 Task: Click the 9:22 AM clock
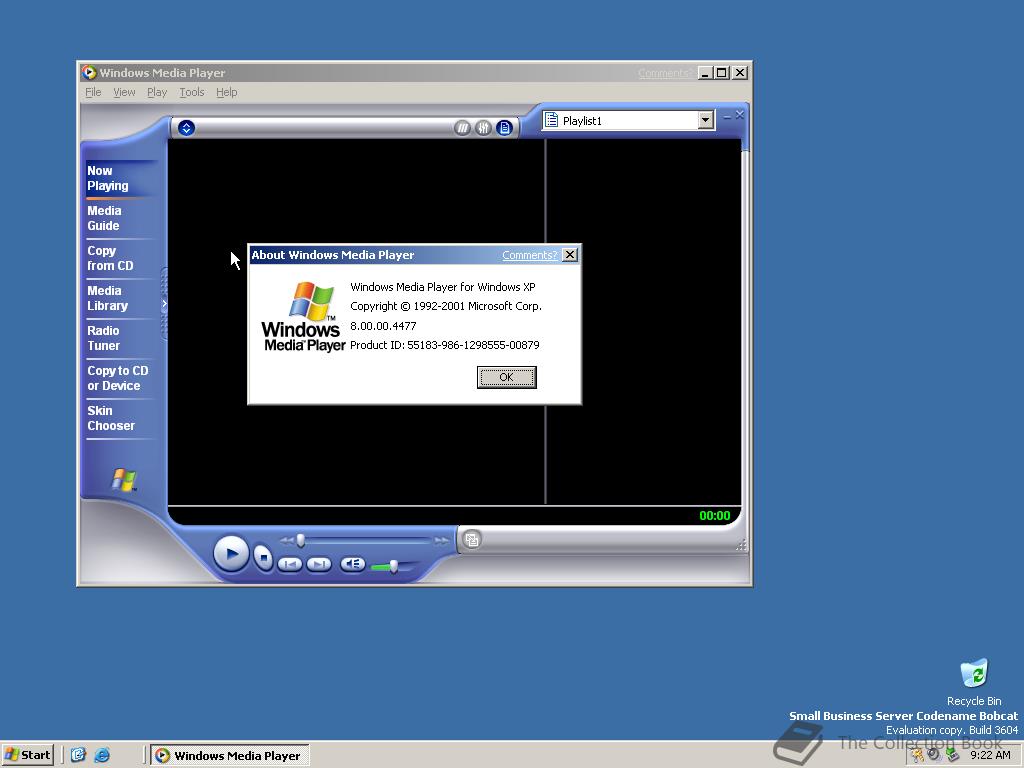pyautogui.click(x=990, y=755)
